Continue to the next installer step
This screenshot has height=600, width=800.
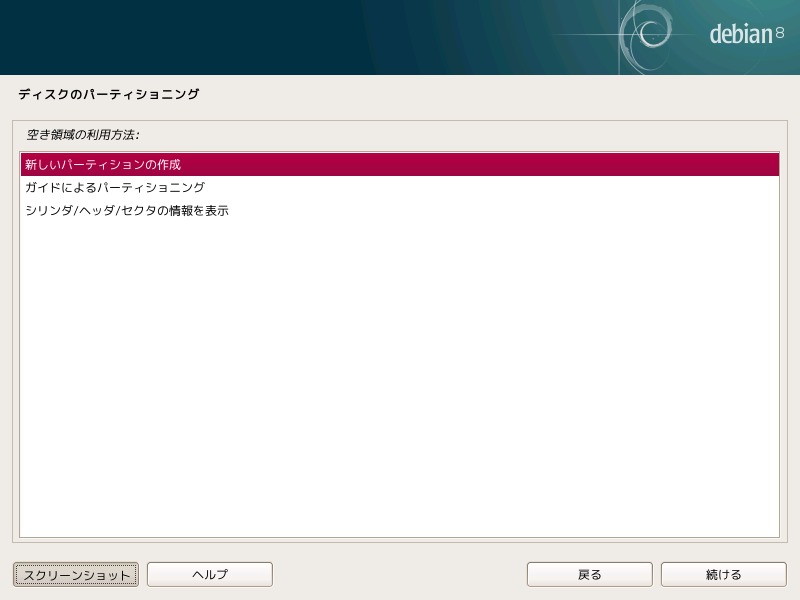tap(723, 574)
